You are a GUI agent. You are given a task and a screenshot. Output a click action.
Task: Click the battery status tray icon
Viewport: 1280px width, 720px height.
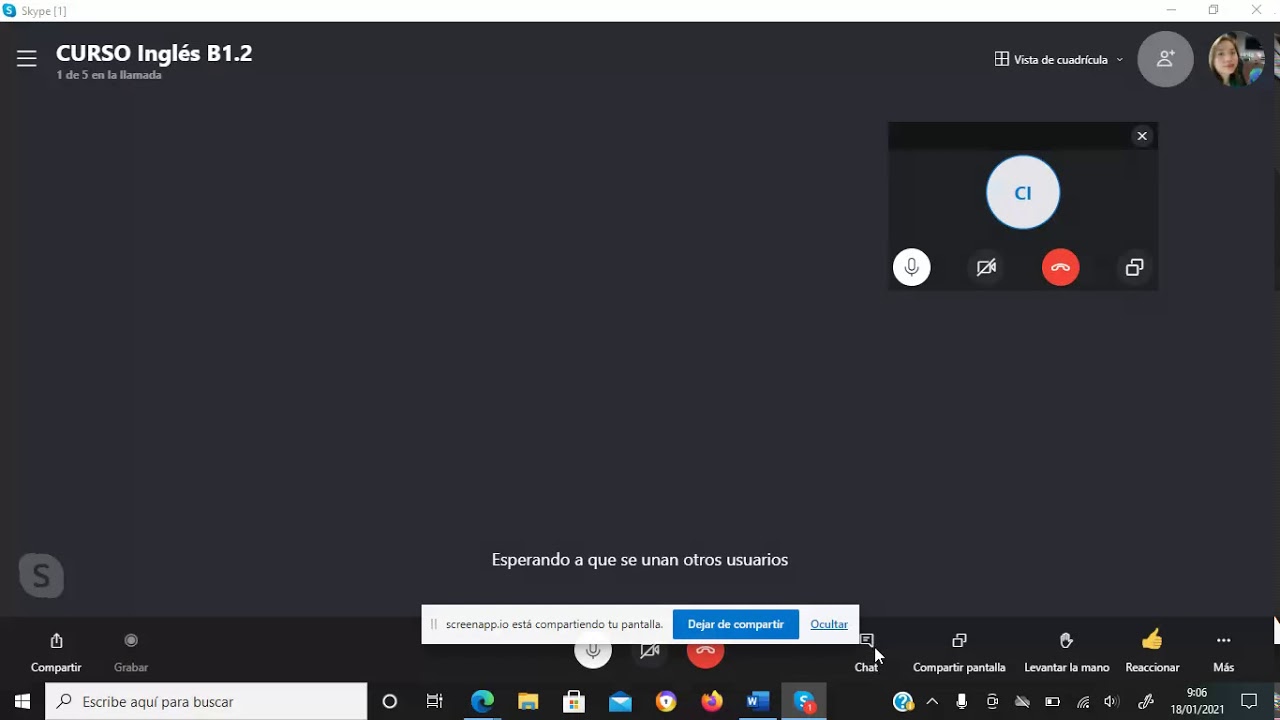coord(1052,702)
